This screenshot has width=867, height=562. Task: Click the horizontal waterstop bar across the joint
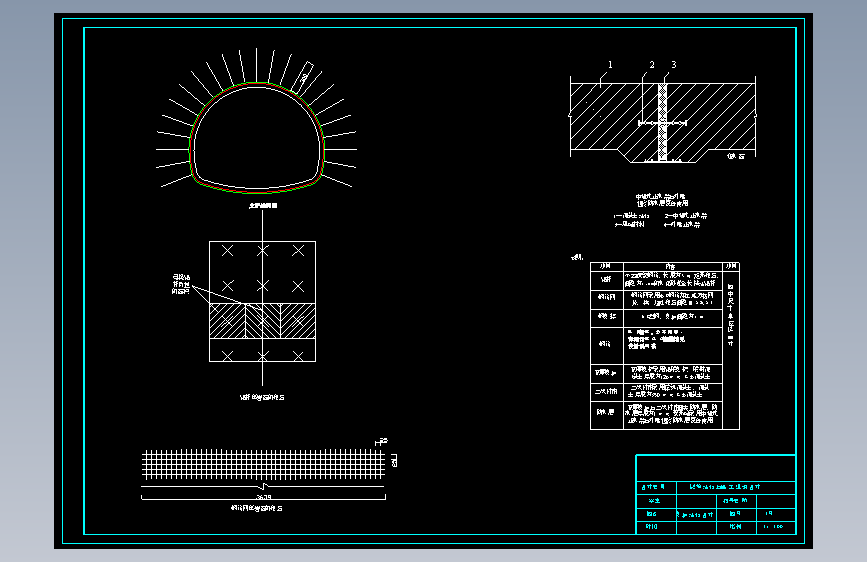(662, 123)
